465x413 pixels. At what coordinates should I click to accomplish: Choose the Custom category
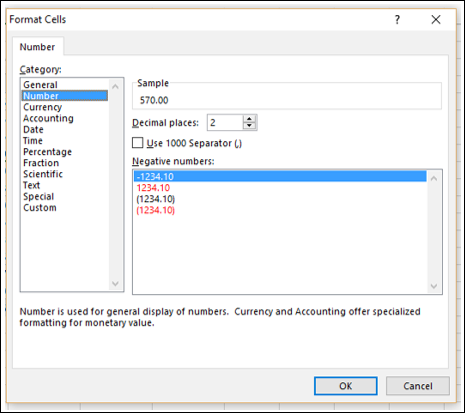(x=40, y=208)
